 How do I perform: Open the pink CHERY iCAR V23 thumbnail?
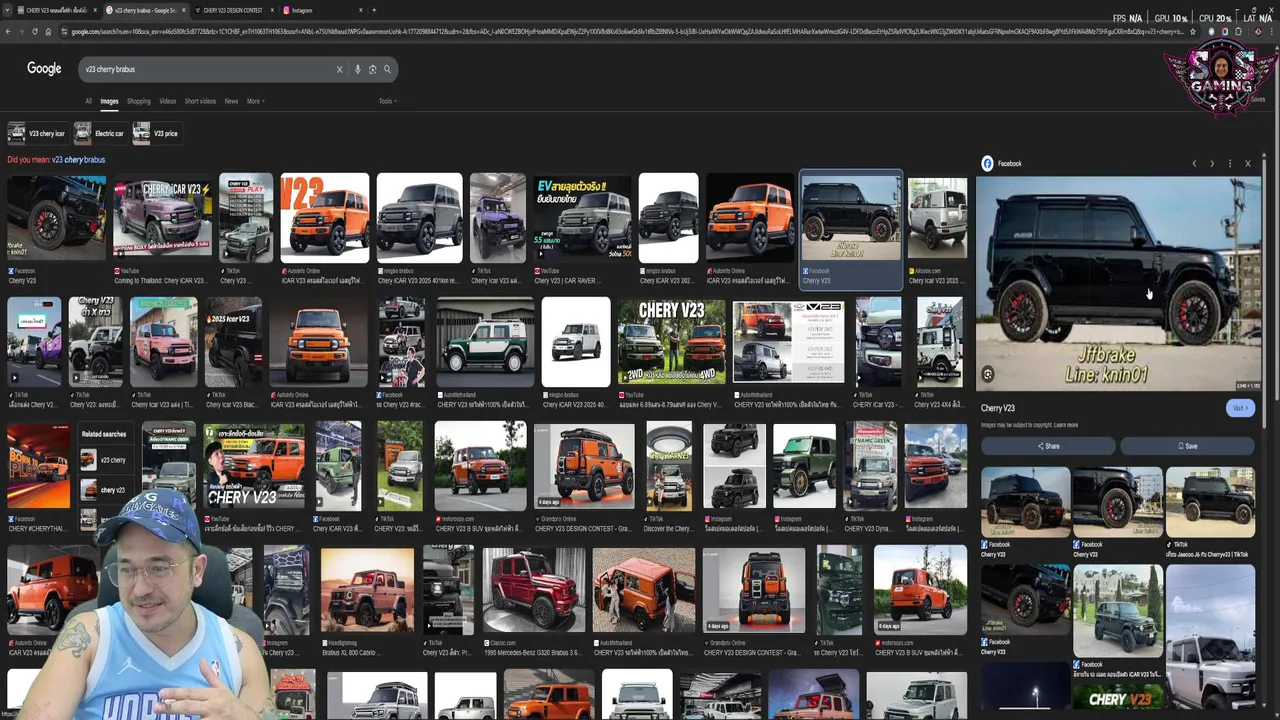coord(162,218)
